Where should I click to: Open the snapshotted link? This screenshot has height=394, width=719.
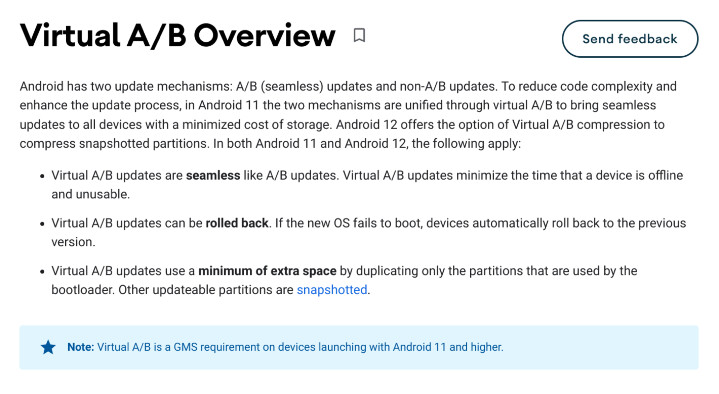(332, 290)
